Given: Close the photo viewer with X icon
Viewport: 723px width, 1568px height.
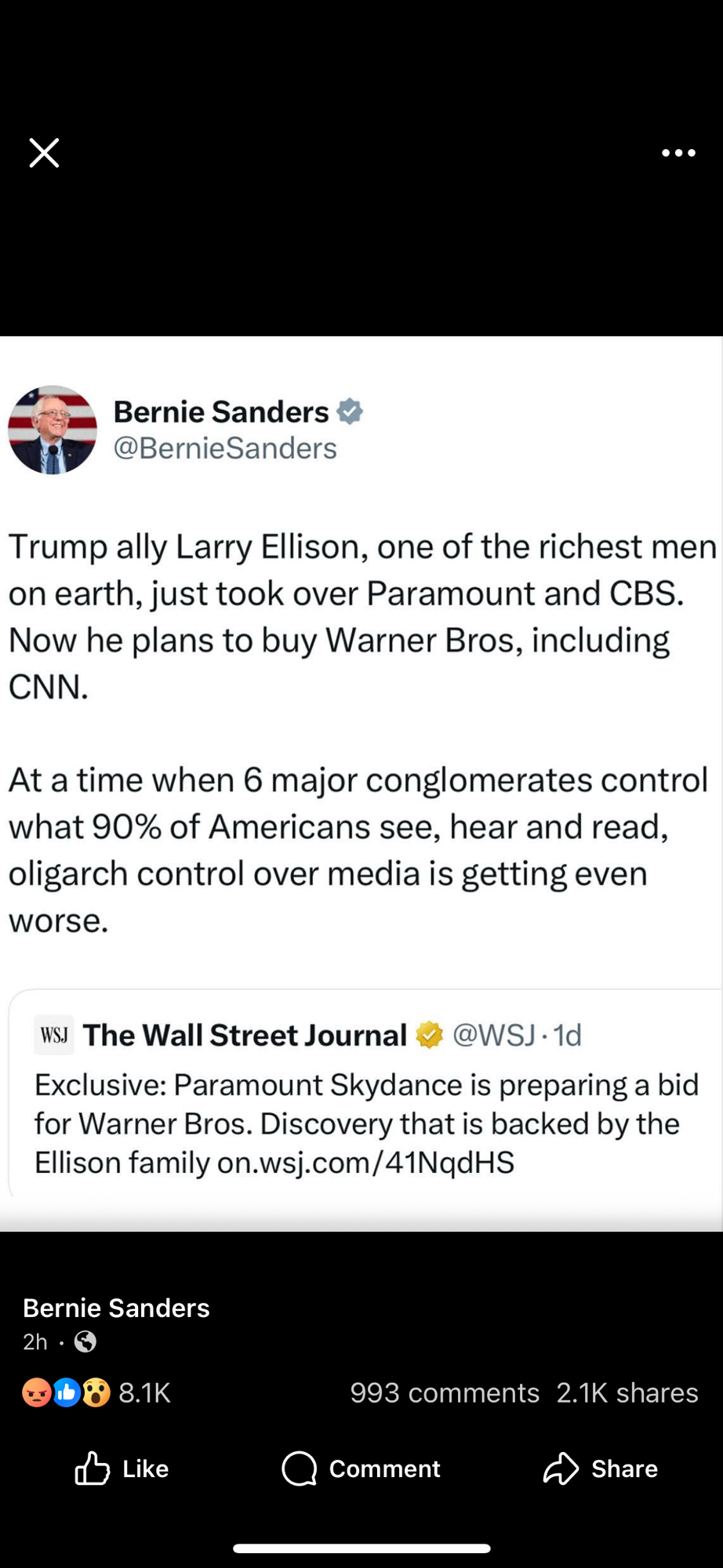Looking at the screenshot, I should point(44,153).
